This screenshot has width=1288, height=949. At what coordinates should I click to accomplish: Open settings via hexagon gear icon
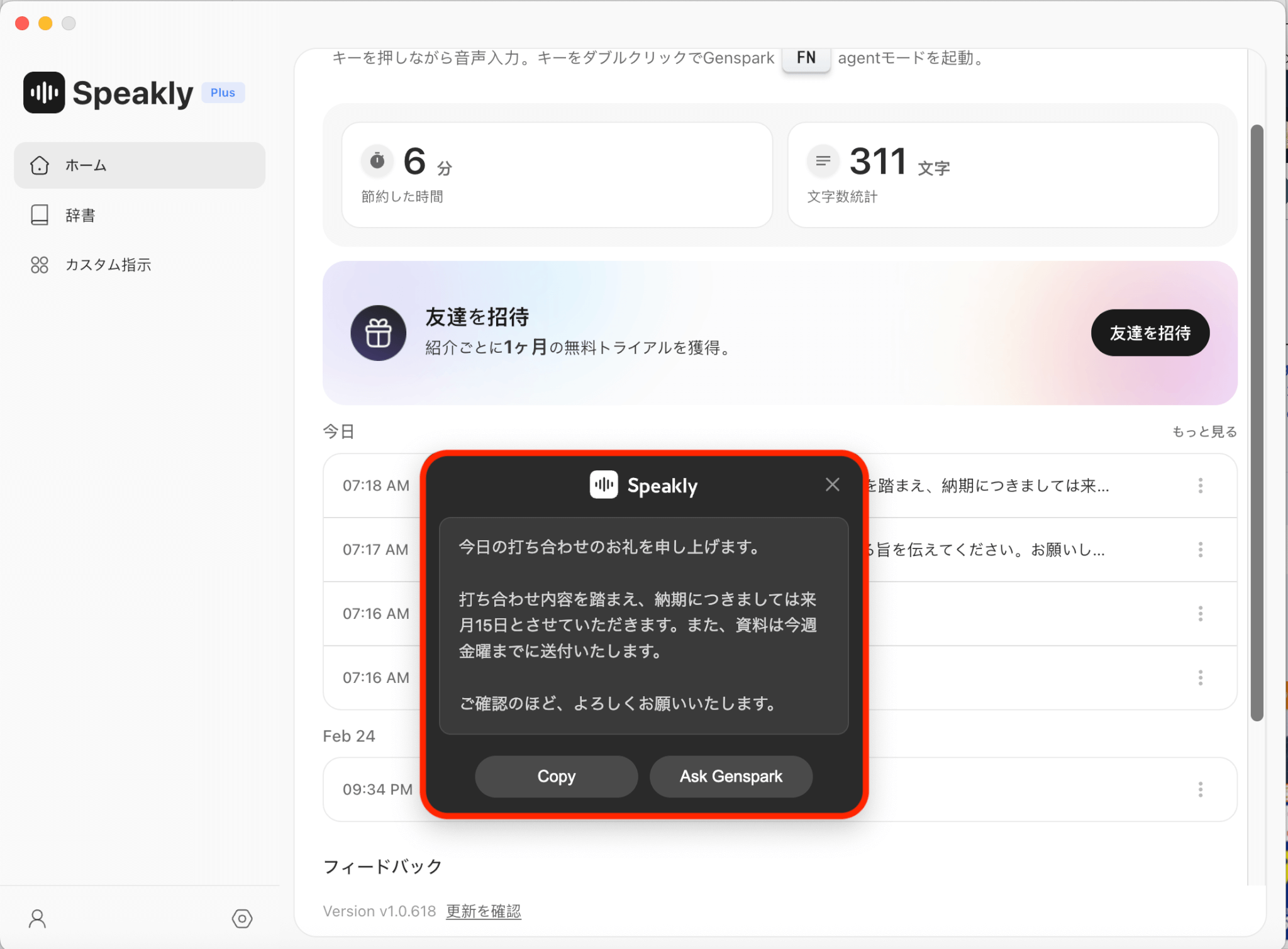[x=242, y=919]
